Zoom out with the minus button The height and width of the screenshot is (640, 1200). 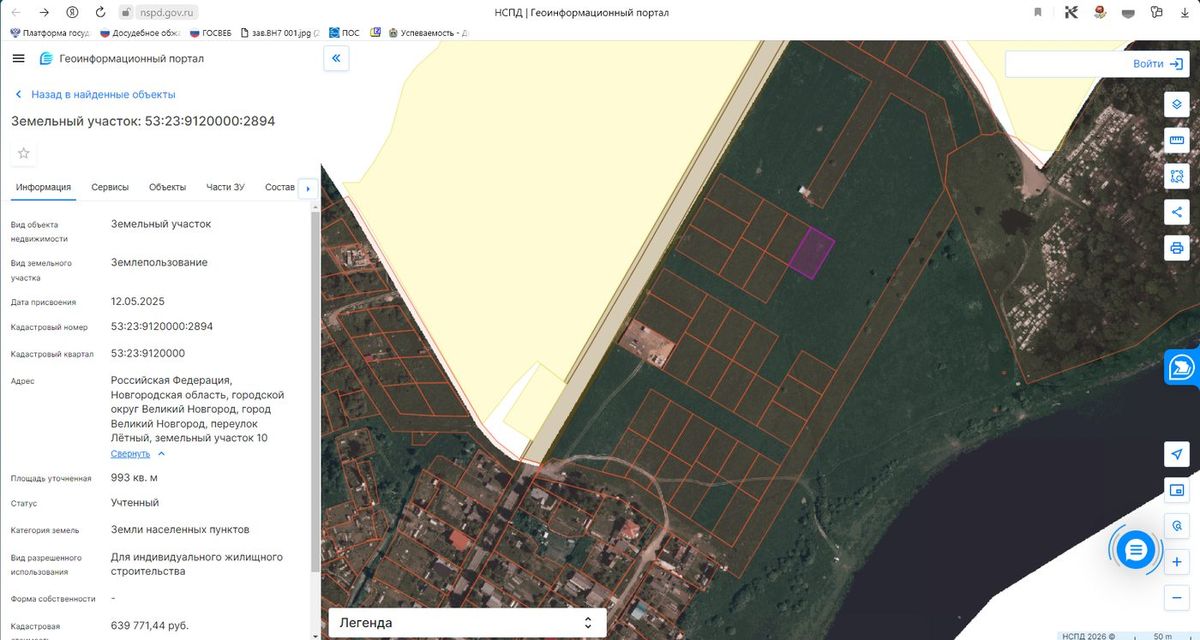click(x=1177, y=598)
